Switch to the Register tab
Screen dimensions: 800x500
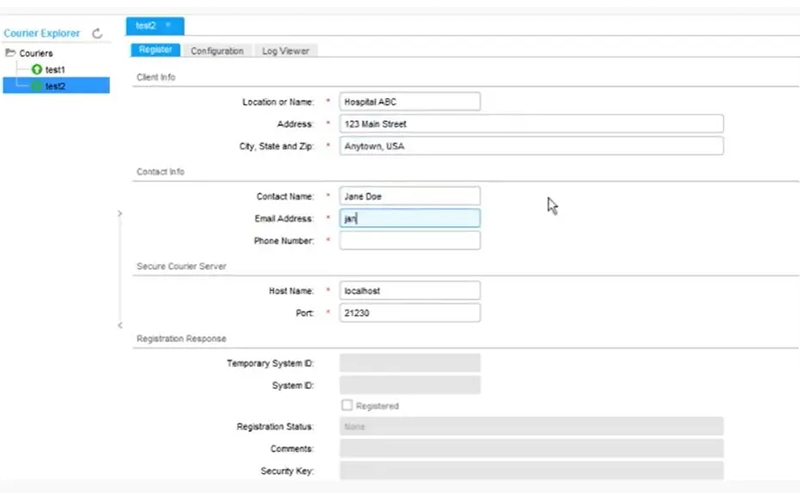tap(156, 50)
